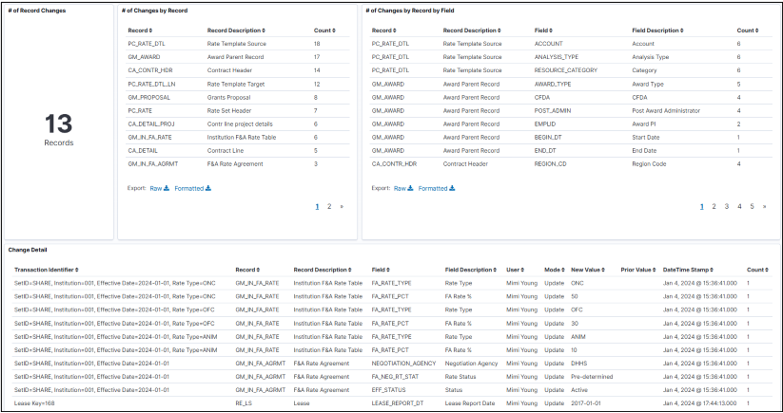Select Contract Line description cell
Viewport: 783px width, 413px height.
tap(225, 150)
